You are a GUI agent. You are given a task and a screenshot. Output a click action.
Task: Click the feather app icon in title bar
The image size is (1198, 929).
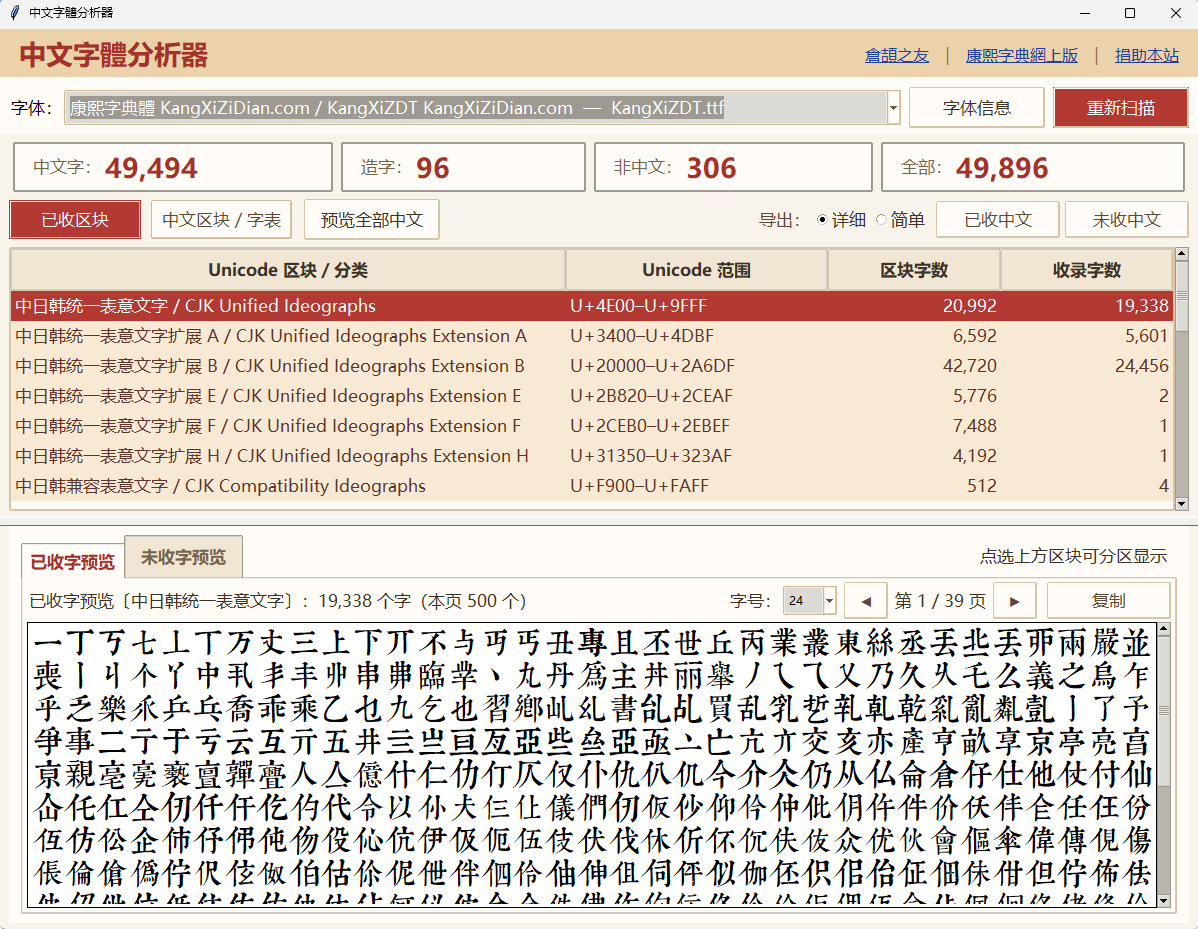(x=15, y=13)
